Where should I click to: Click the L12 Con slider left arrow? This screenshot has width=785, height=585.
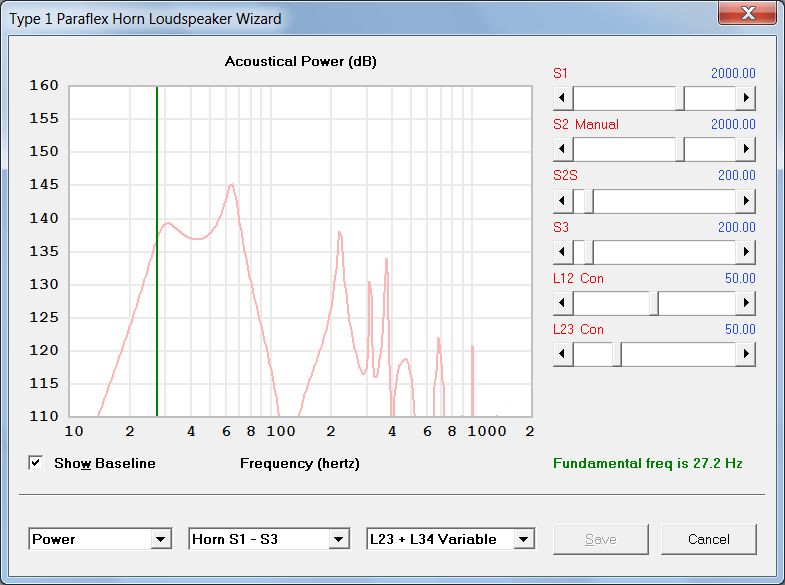pos(563,303)
